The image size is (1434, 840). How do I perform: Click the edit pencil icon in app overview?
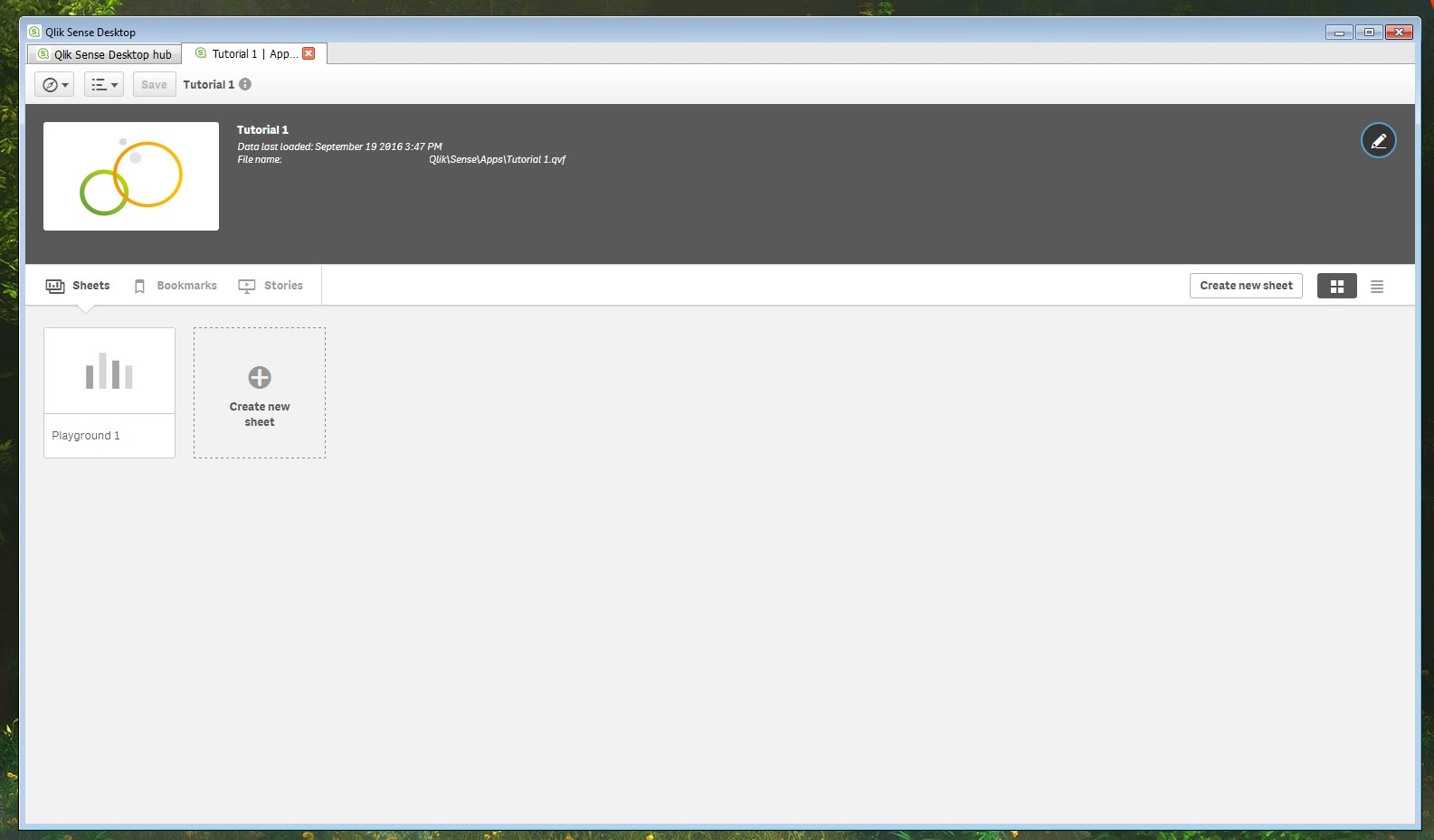(x=1378, y=140)
